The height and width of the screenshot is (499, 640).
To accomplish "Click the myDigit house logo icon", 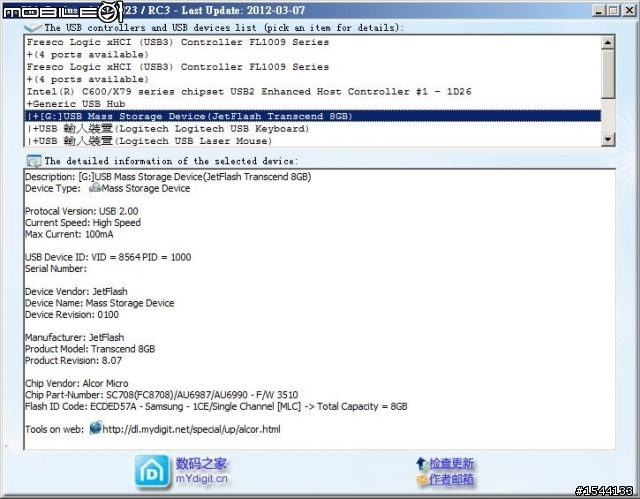I will [x=152, y=471].
